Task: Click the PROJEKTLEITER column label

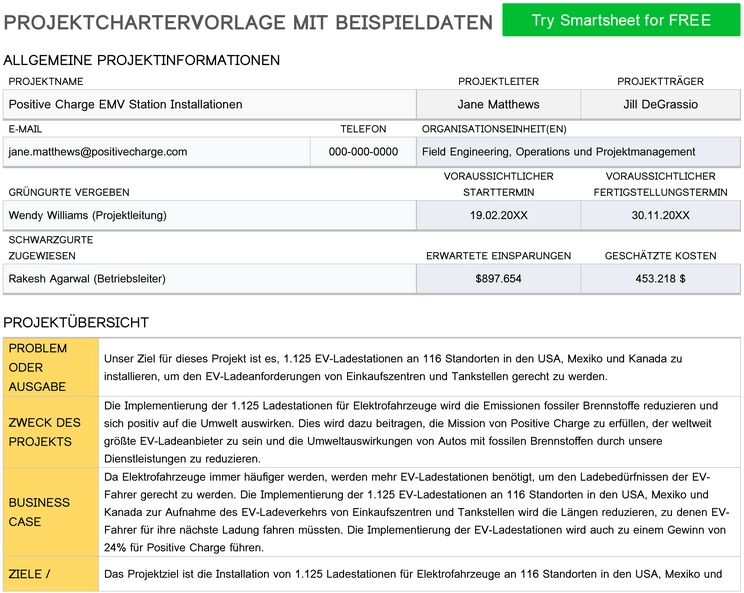Action: (x=498, y=82)
